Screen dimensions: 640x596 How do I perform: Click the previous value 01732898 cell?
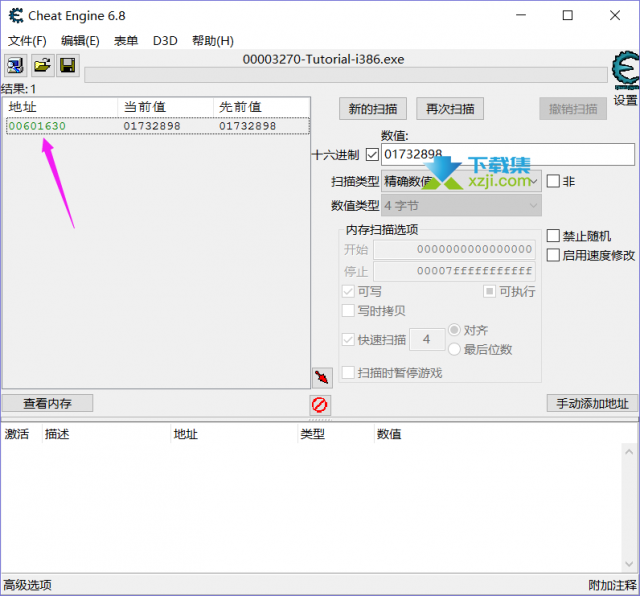click(247, 126)
